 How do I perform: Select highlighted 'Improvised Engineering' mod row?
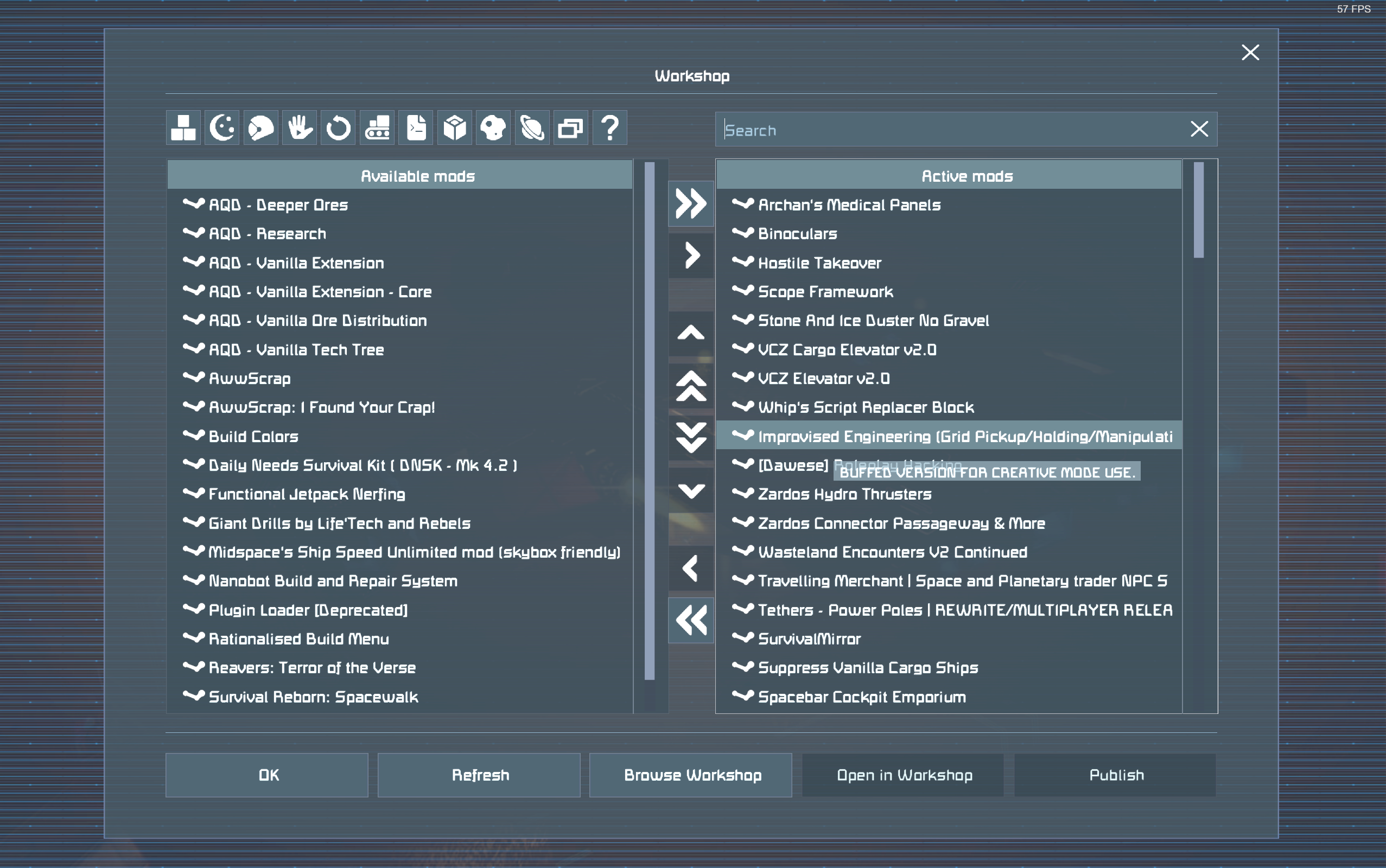click(x=949, y=436)
